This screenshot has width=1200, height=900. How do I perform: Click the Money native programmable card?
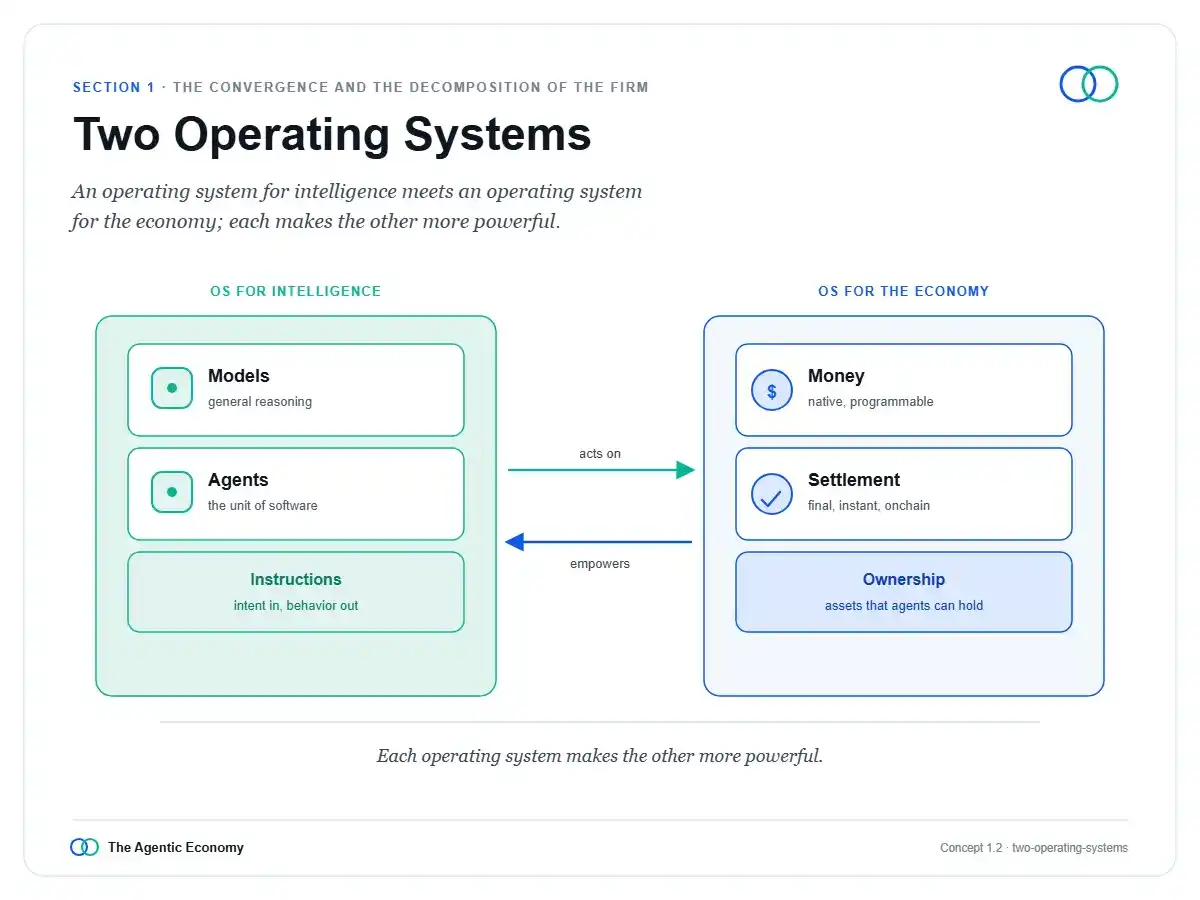coord(904,390)
